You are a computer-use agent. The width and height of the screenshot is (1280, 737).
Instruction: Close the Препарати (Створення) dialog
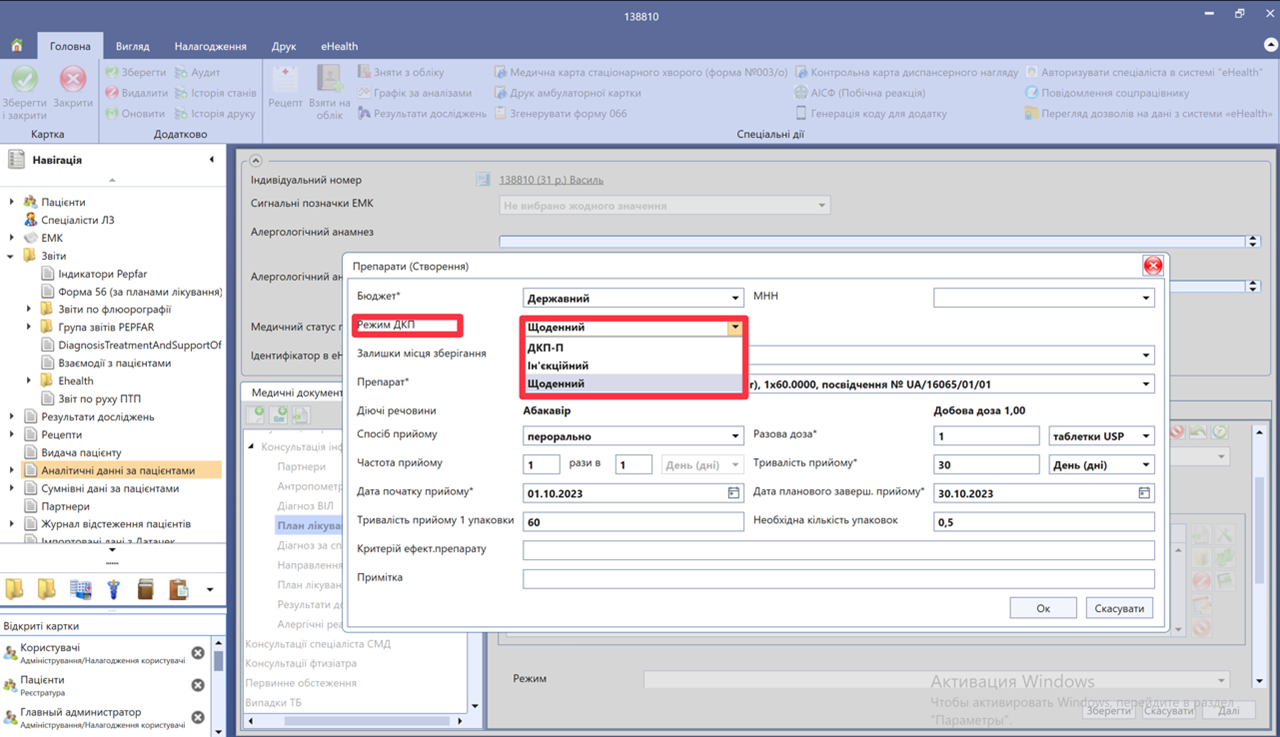1153,266
